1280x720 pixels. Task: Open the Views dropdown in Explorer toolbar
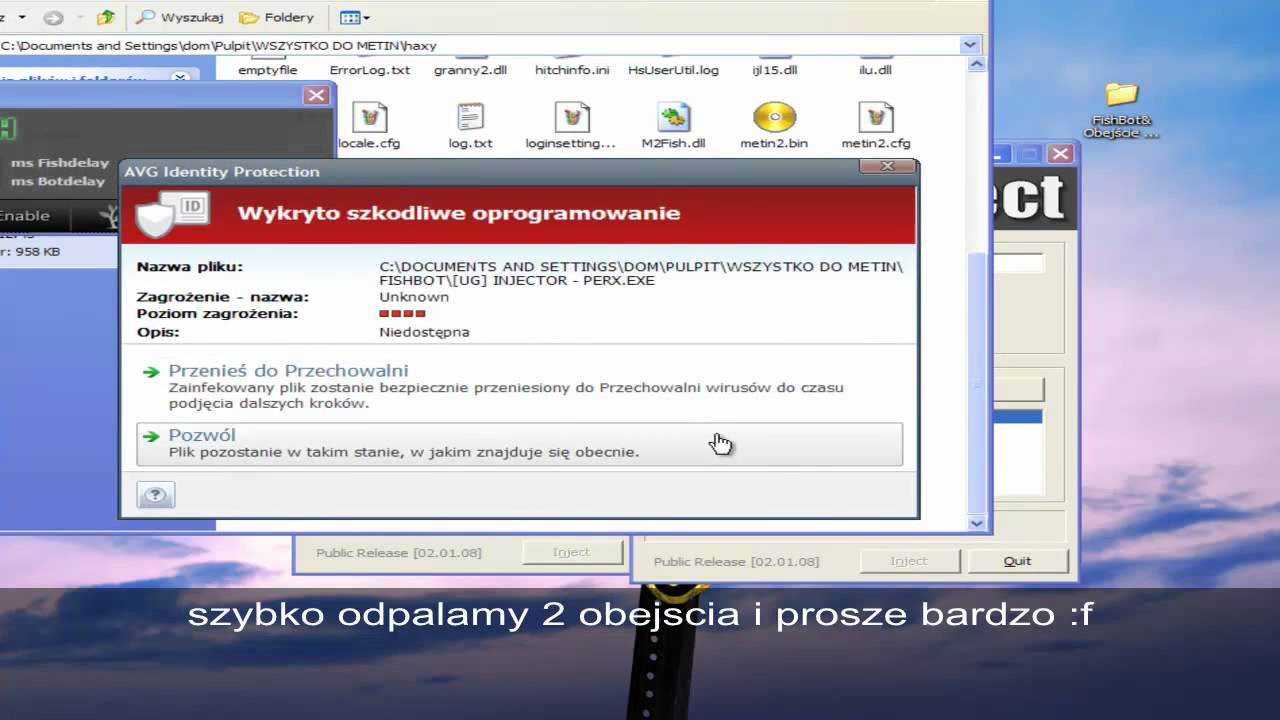click(355, 17)
